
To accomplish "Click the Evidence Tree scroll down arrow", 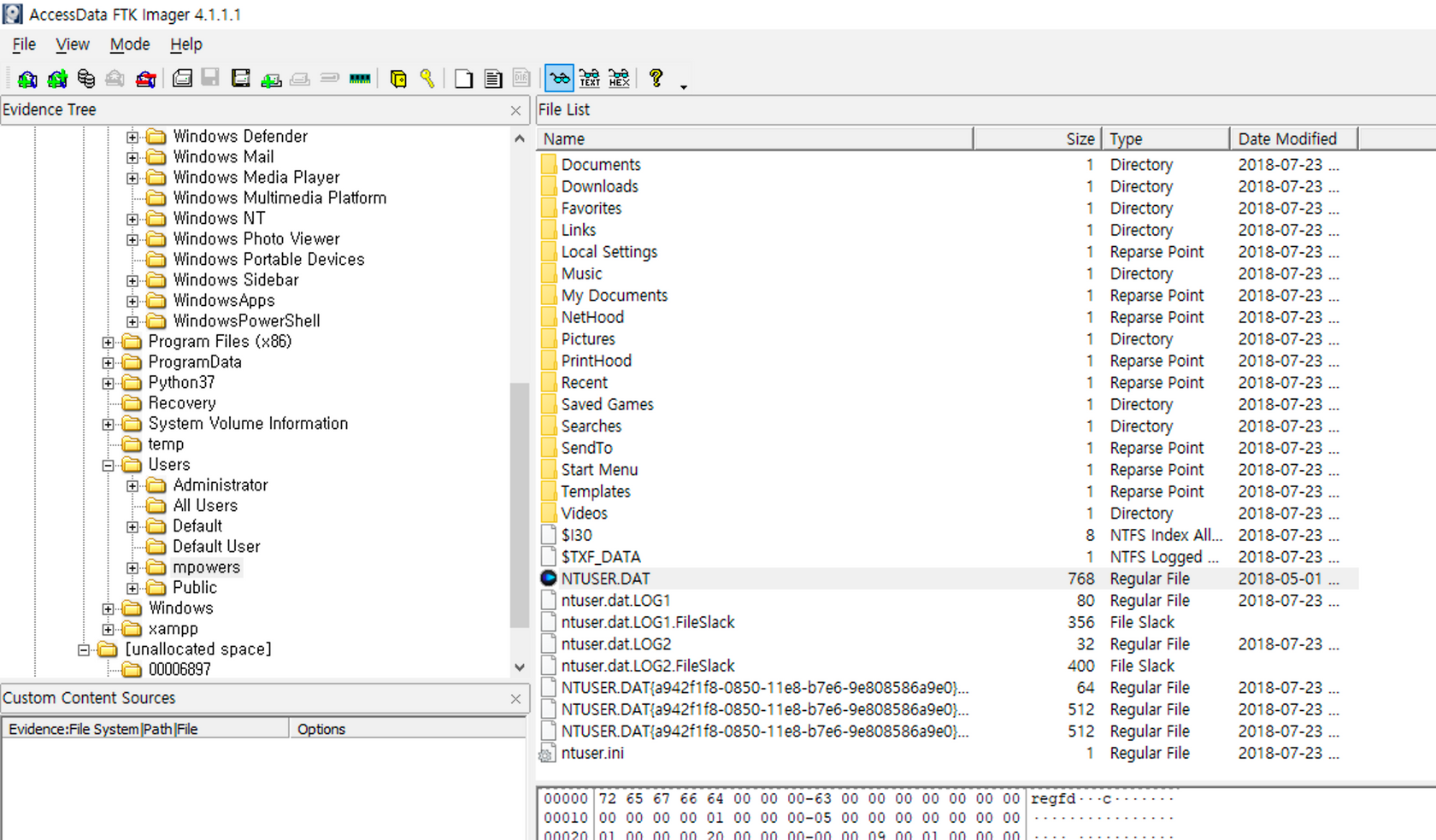I will [x=520, y=667].
